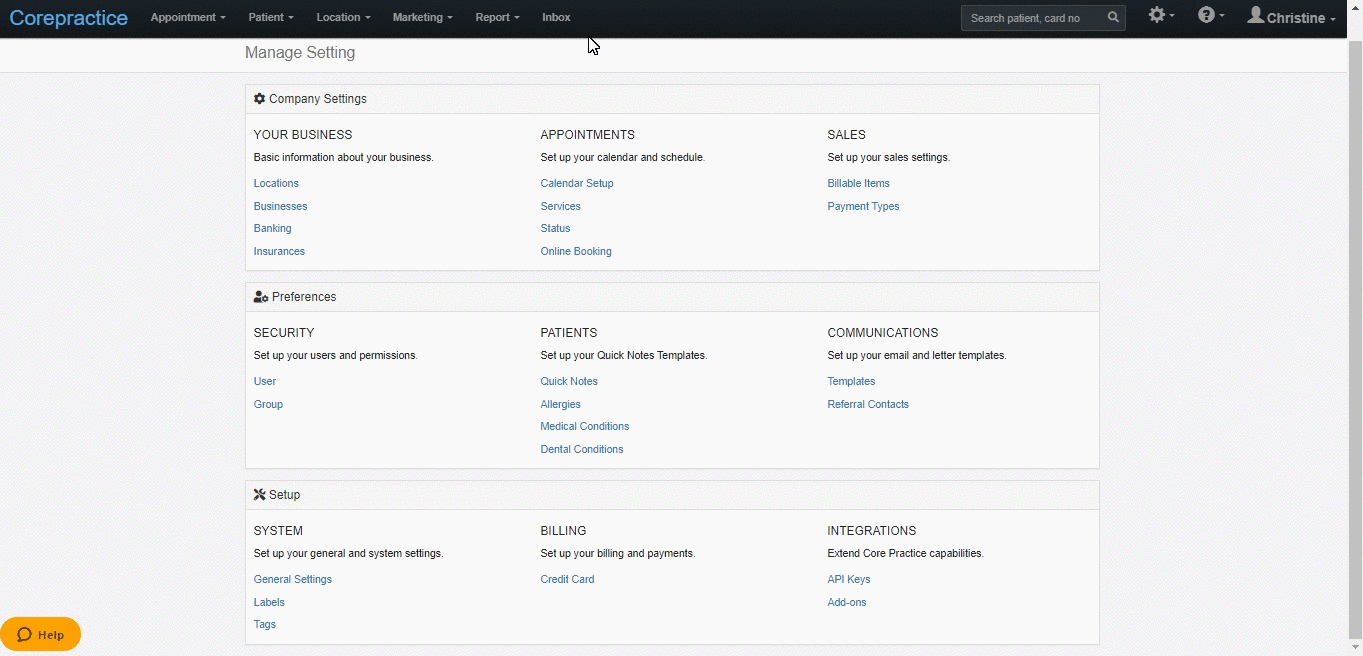
Task: Expand the Marketing dropdown menu
Action: coord(422,17)
